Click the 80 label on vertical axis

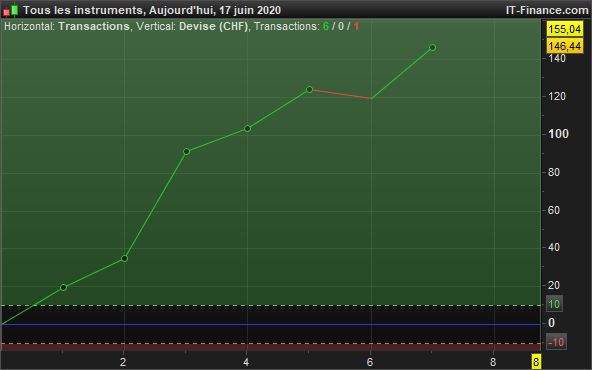[x=553, y=172]
